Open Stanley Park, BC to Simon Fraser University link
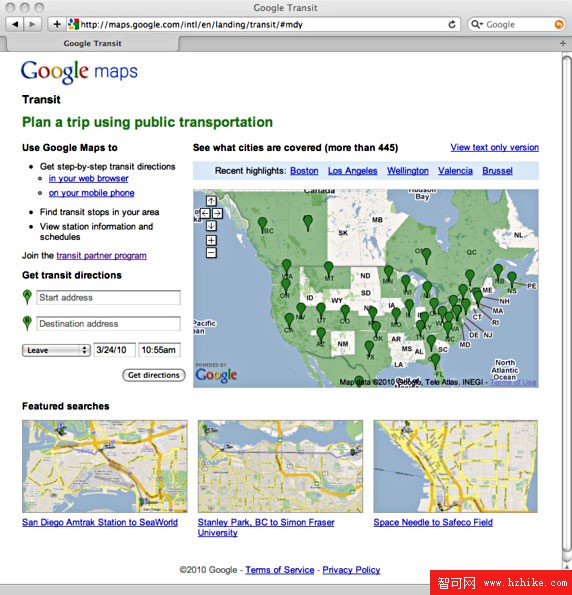Screen dimensions: 572x595 266,527
